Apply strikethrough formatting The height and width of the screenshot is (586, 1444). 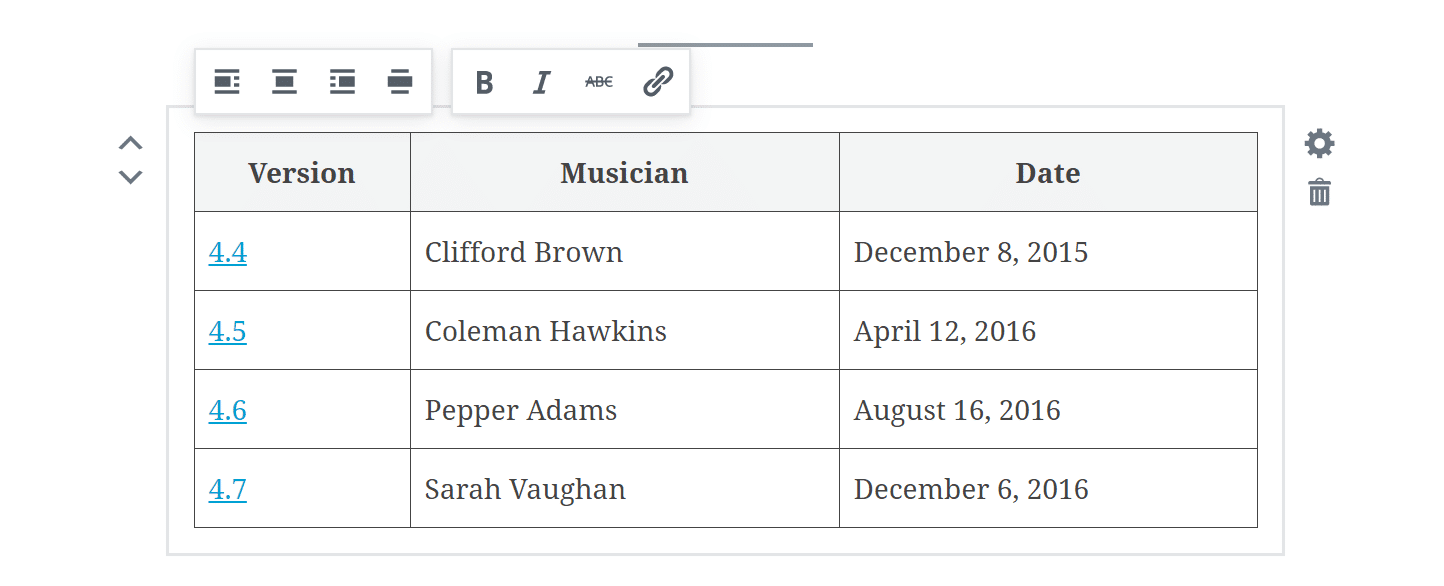pos(599,82)
